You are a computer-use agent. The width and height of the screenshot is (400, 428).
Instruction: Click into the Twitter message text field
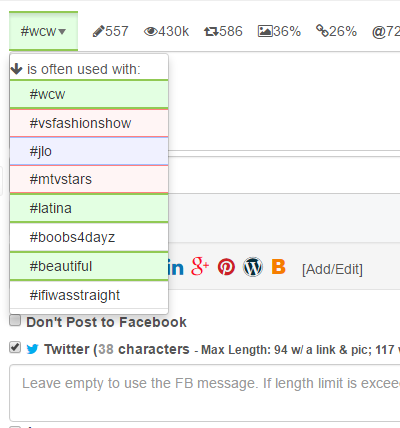[205, 393]
